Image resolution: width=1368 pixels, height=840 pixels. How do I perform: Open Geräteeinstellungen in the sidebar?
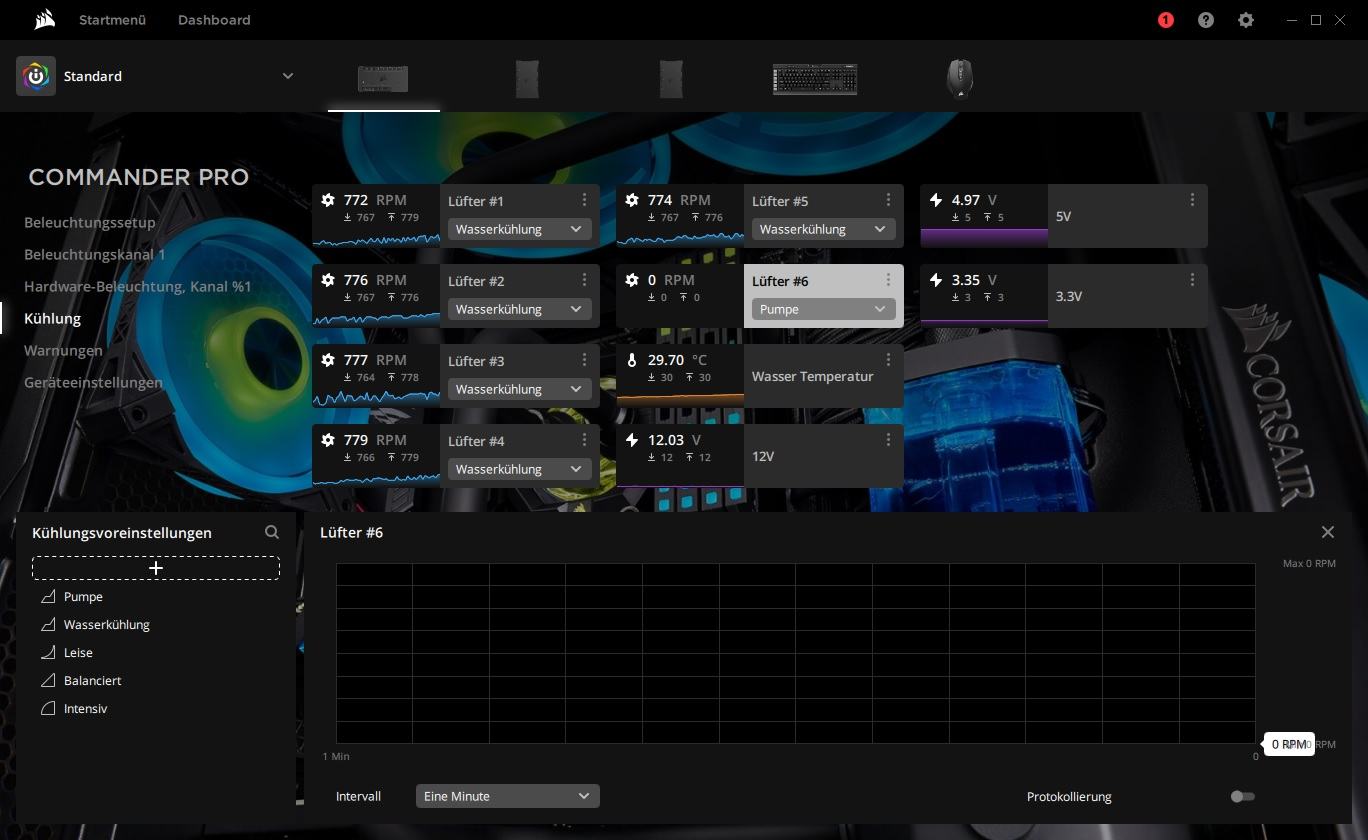[93, 382]
